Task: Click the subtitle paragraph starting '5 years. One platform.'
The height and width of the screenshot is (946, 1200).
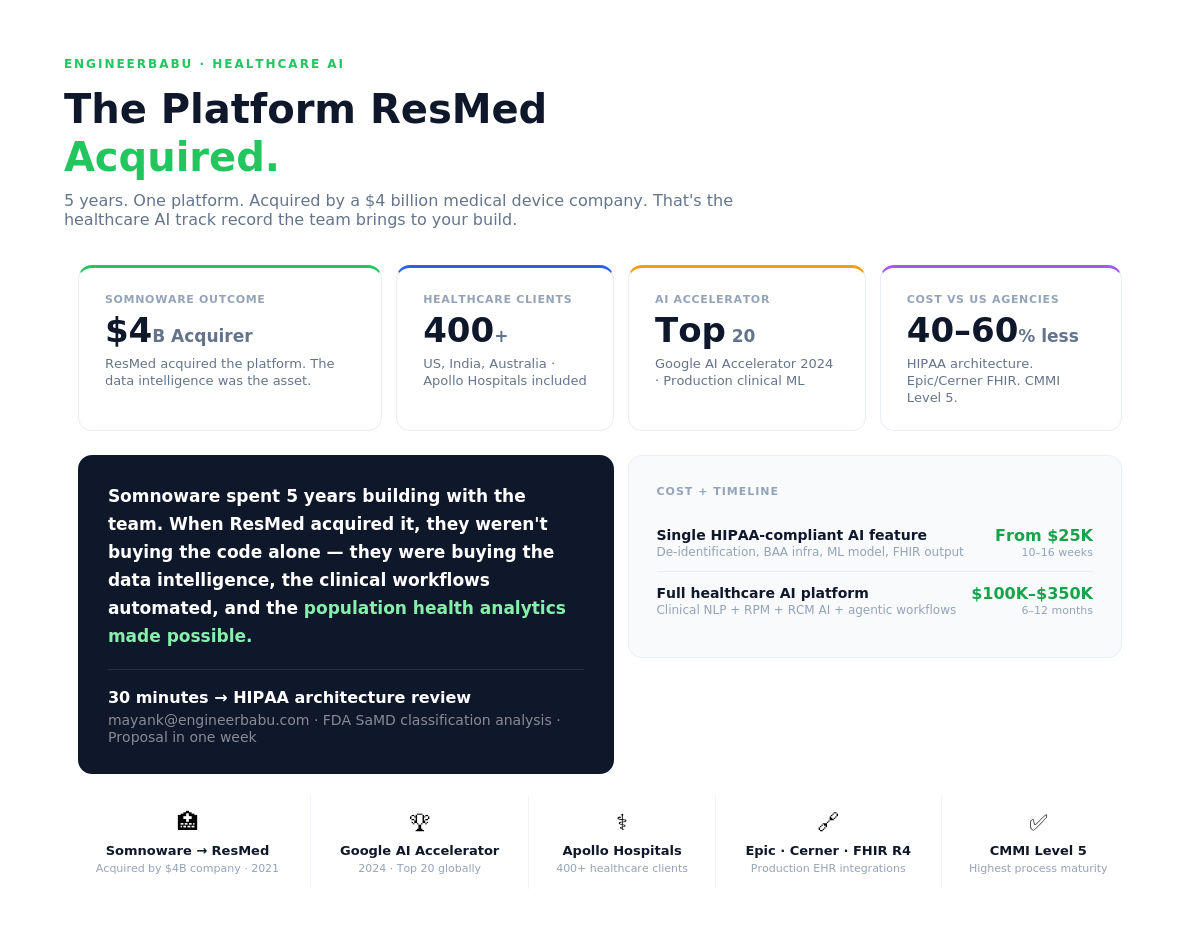Action: coord(398,210)
